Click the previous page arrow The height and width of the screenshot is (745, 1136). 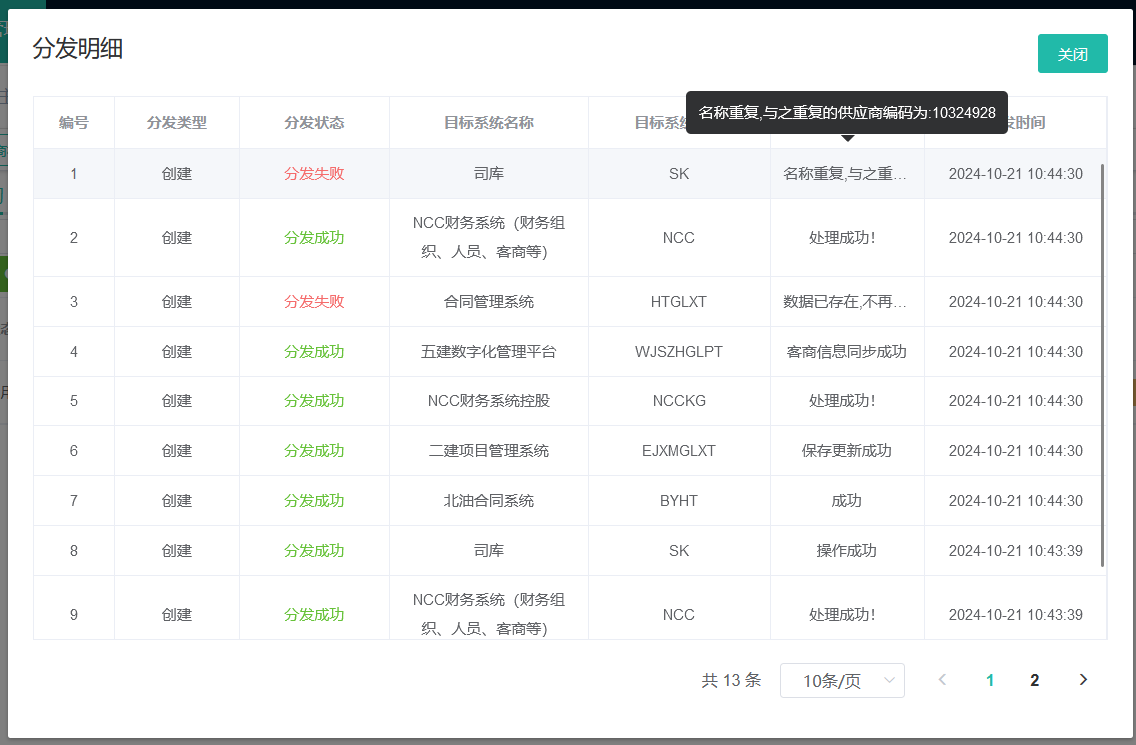pyautogui.click(x=942, y=680)
